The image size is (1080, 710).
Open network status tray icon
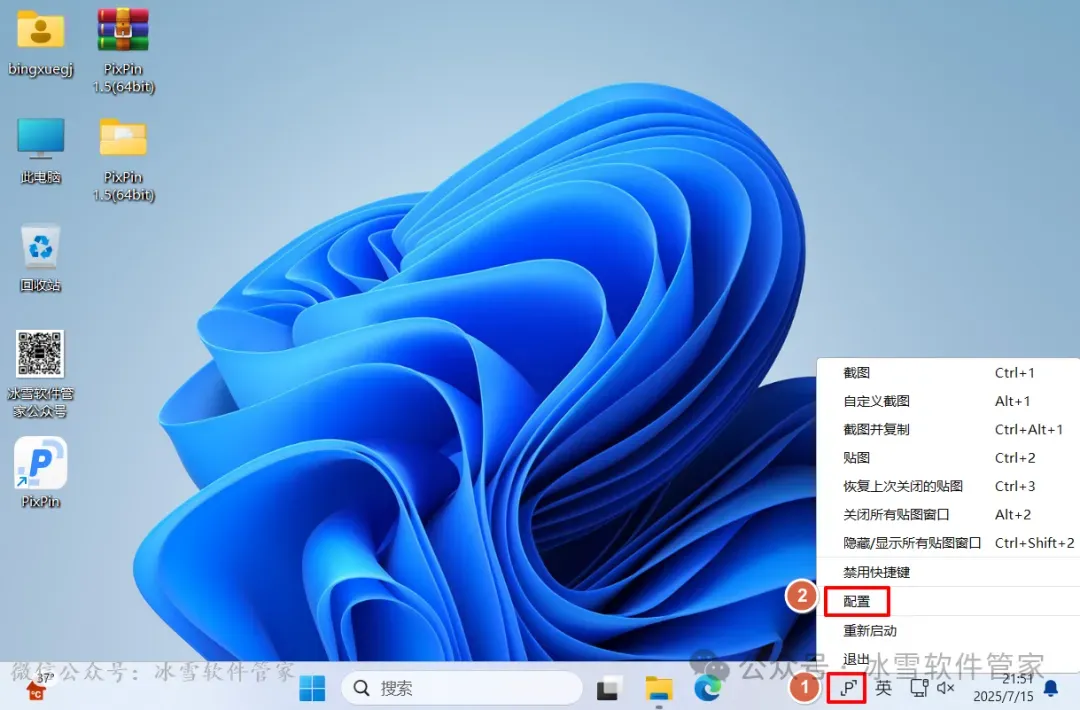919,687
